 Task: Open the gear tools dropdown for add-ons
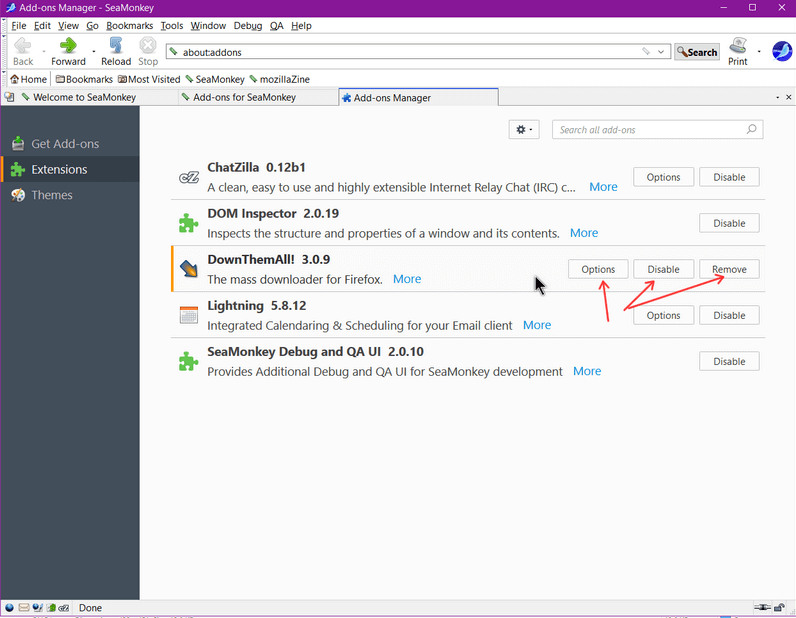point(524,129)
